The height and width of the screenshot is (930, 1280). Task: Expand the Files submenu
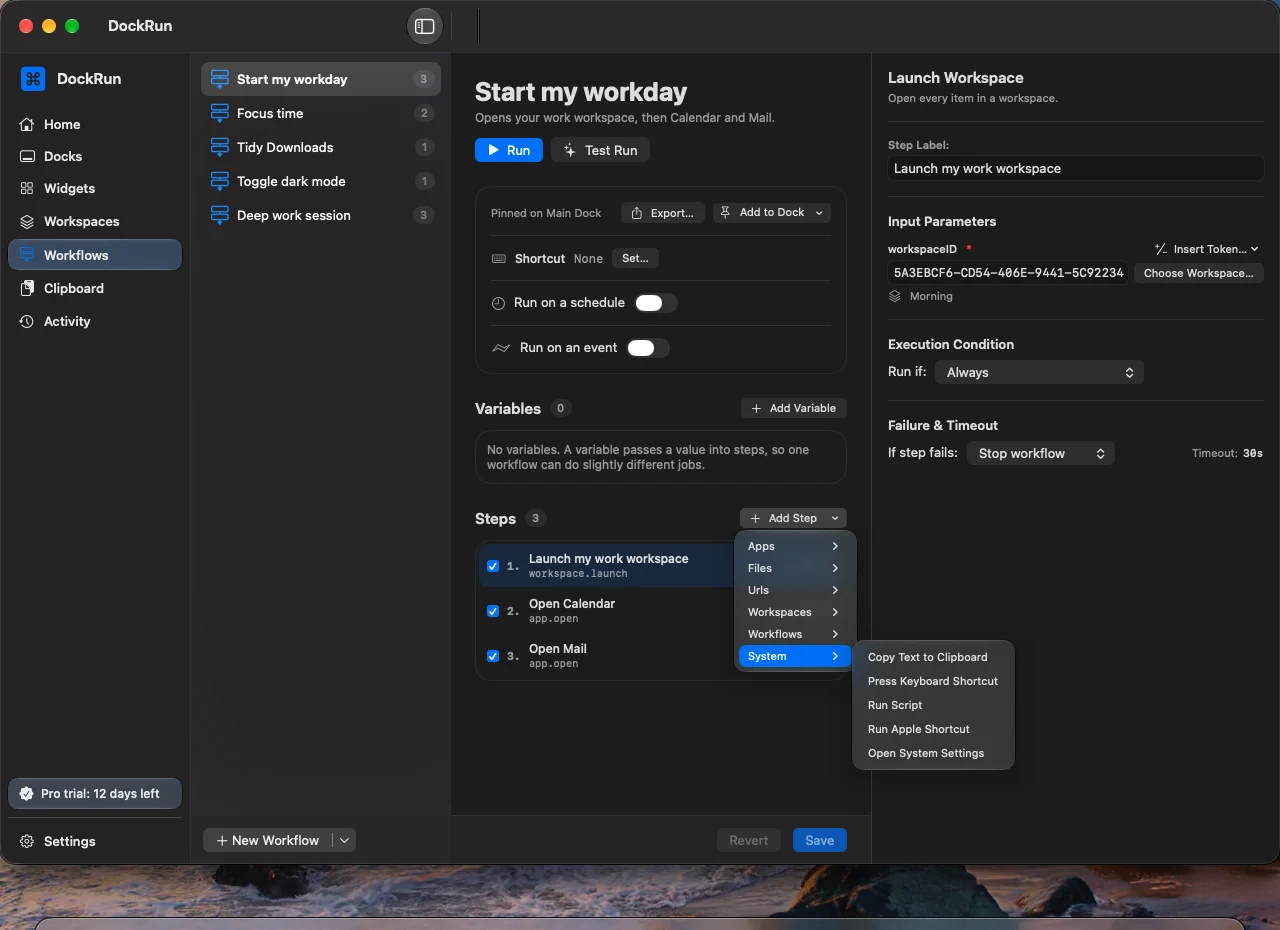click(794, 568)
